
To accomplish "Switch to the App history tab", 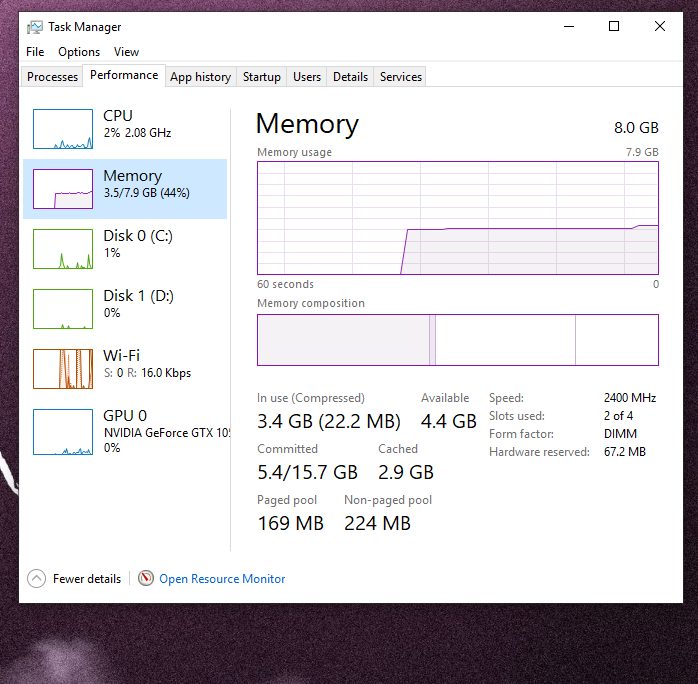I will pyautogui.click(x=200, y=77).
